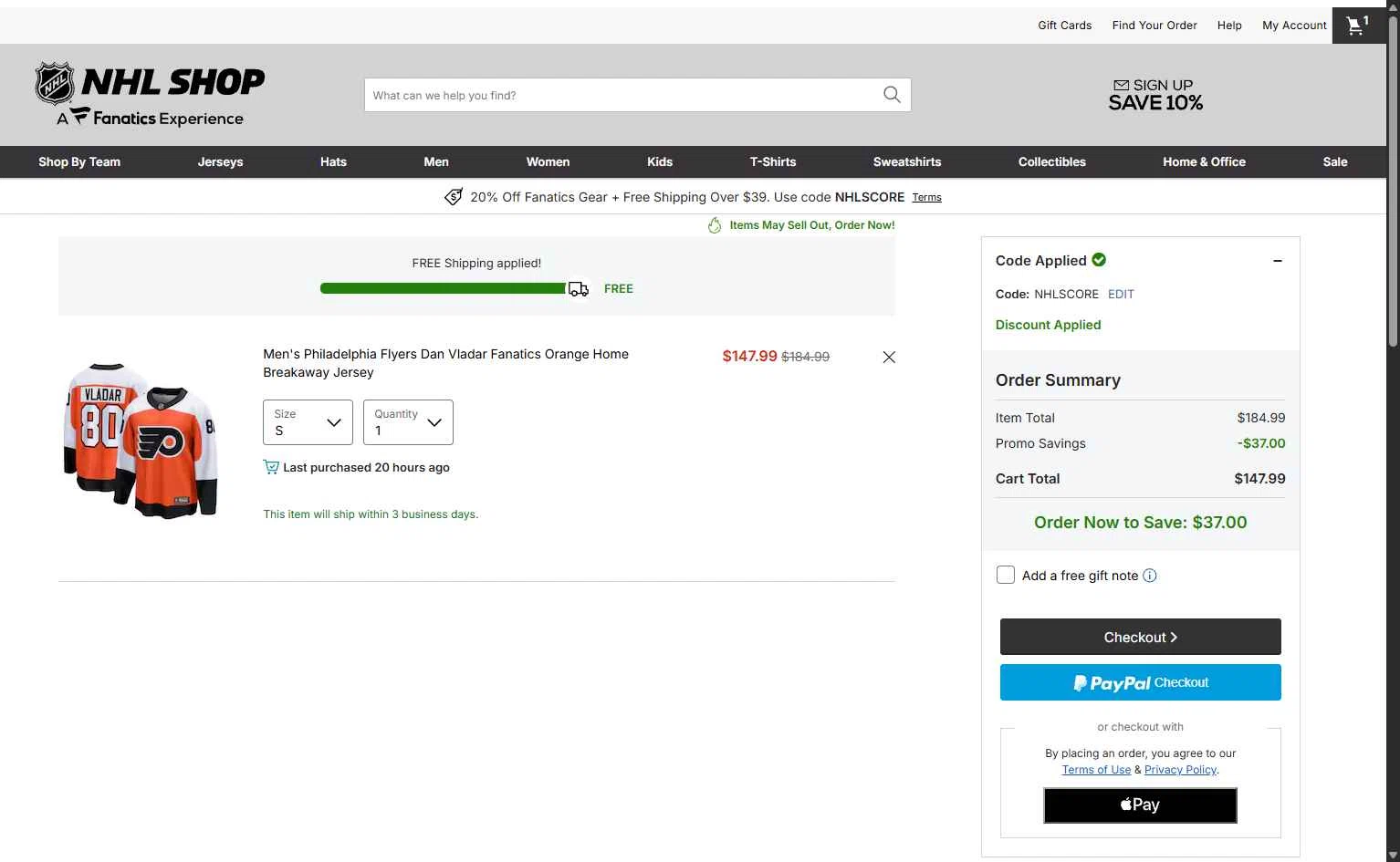Click 'Order Now to Save: $37.00' text
Screen dimensions: 1400x862
click(1140, 523)
